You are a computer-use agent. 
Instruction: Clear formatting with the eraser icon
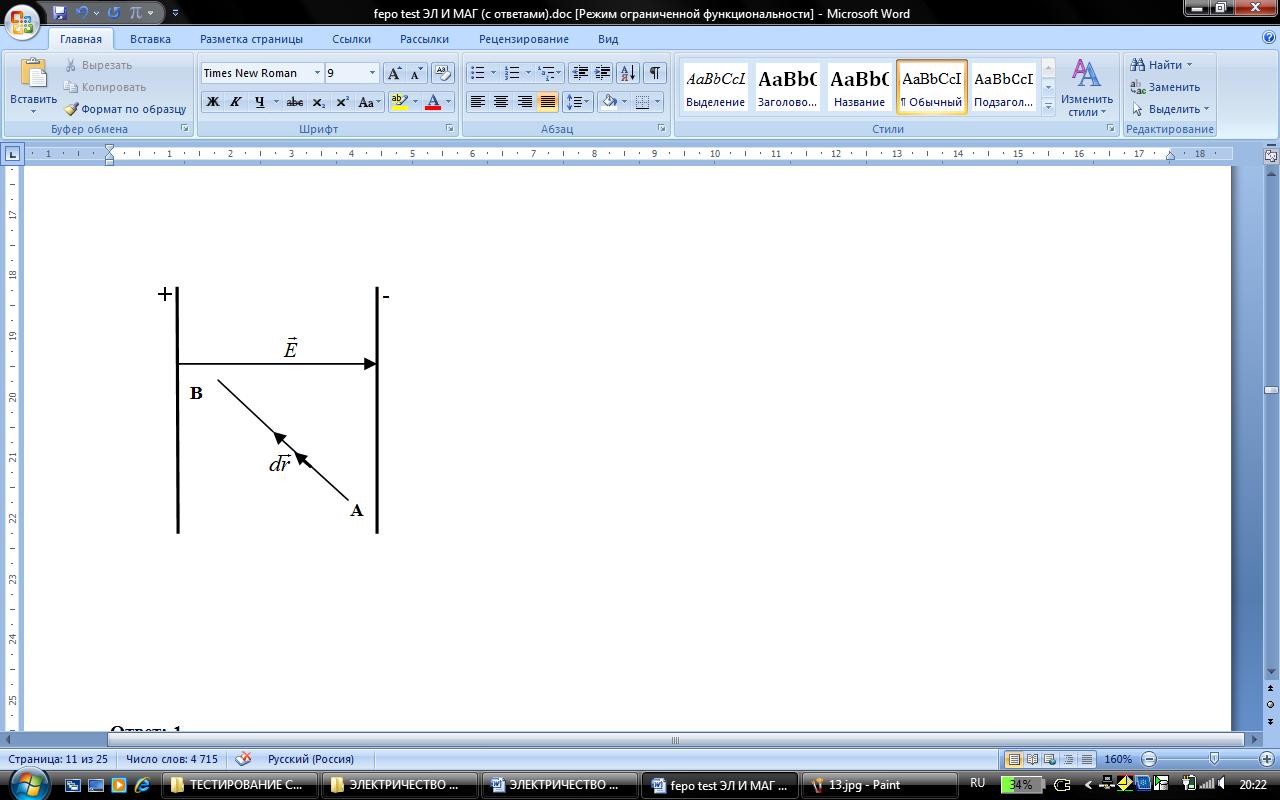pos(443,73)
